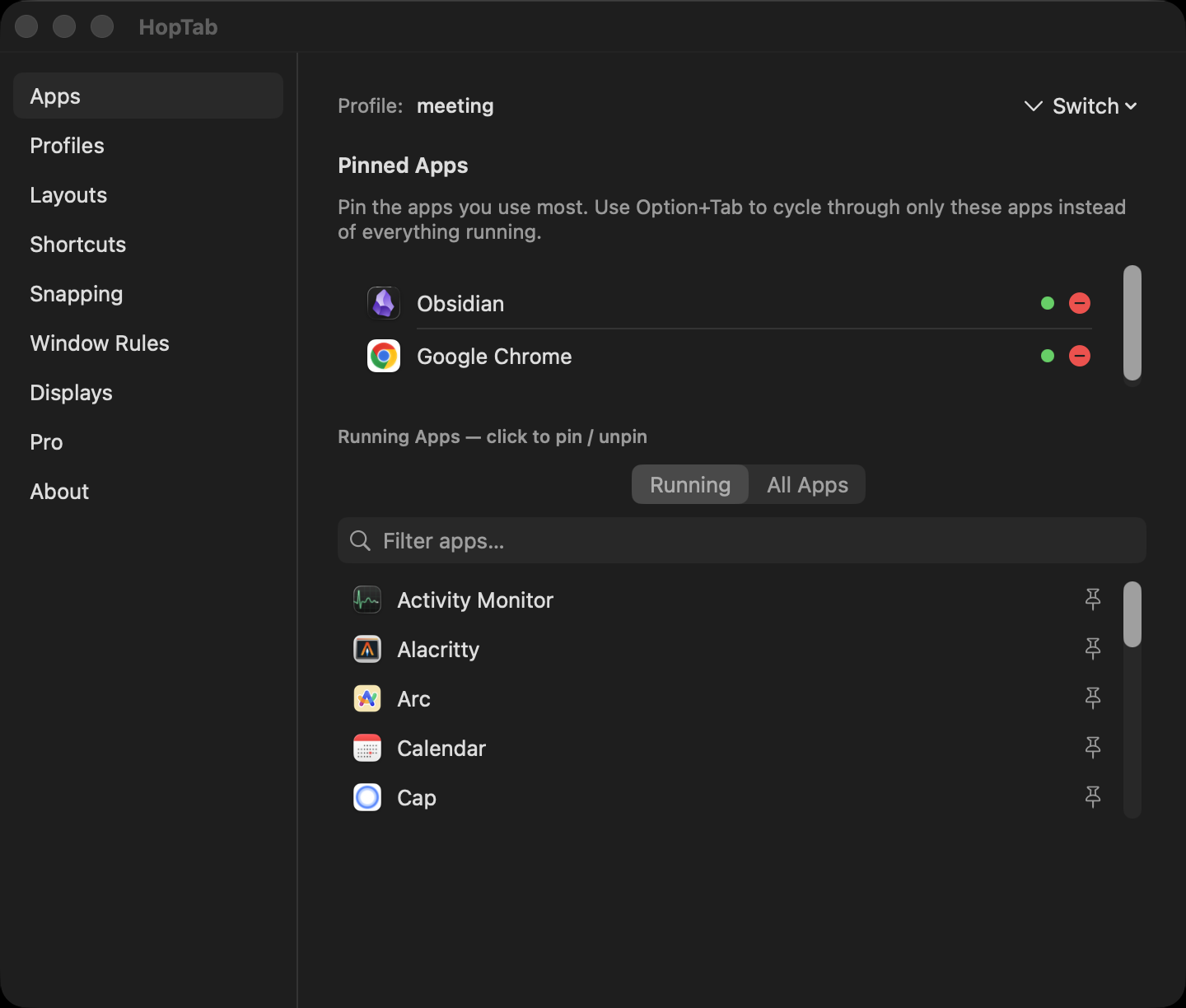The image size is (1186, 1008).
Task: Open the Switch profile dropdown
Action: [1081, 106]
